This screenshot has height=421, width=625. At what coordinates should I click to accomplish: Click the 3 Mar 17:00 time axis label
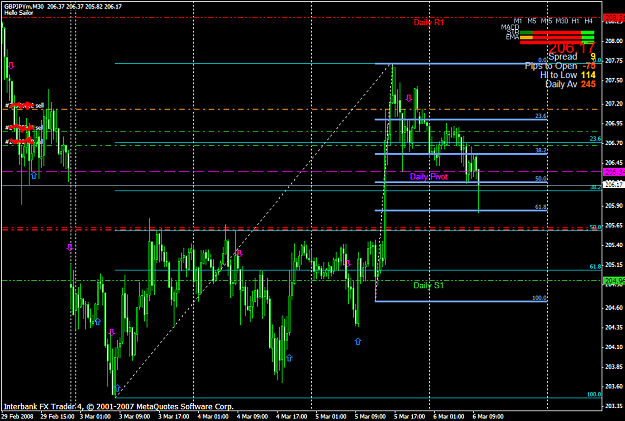click(x=174, y=417)
